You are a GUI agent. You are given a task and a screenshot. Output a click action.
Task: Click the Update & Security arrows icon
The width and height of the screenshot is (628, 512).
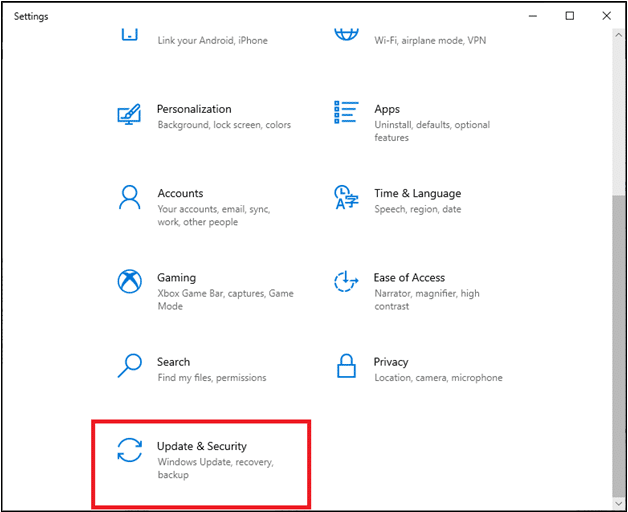129,450
